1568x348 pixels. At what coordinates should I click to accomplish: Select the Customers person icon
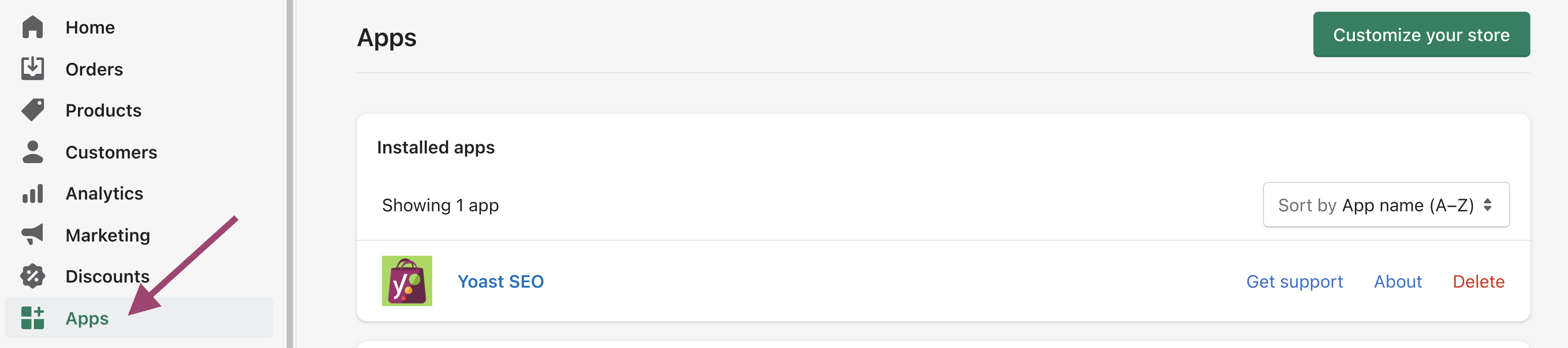click(x=32, y=152)
